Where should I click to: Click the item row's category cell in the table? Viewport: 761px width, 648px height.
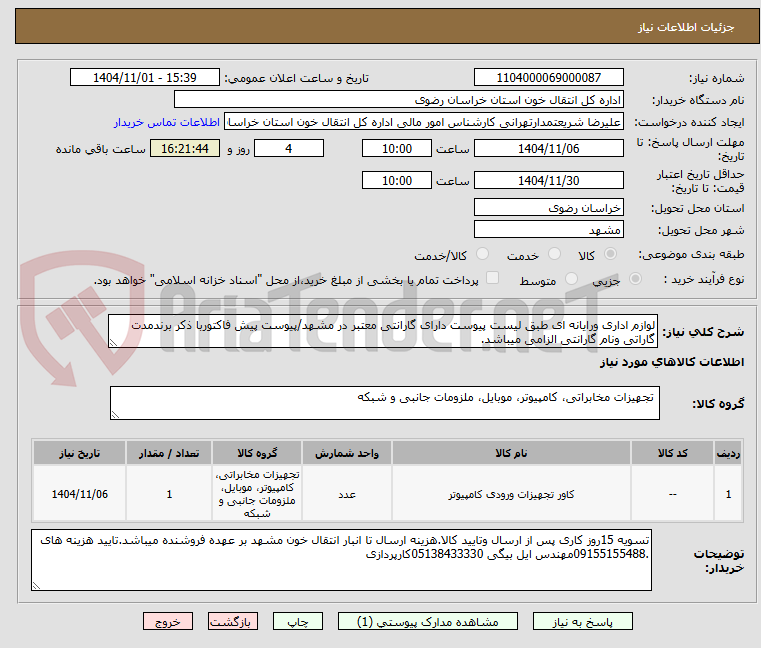(257, 494)
